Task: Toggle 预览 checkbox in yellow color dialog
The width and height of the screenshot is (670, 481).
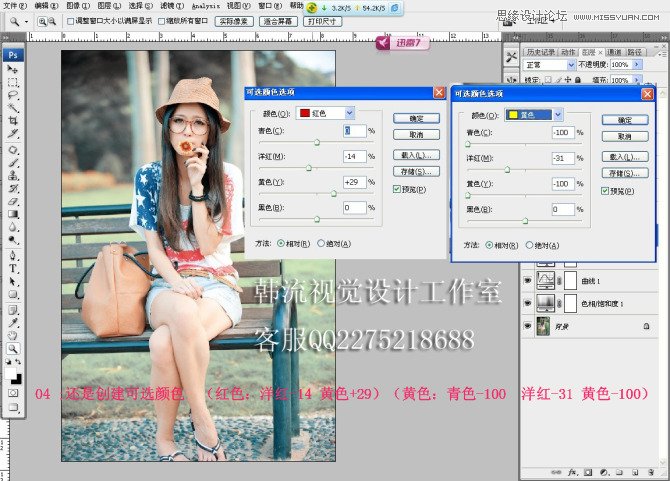Action: click(605, 189)
